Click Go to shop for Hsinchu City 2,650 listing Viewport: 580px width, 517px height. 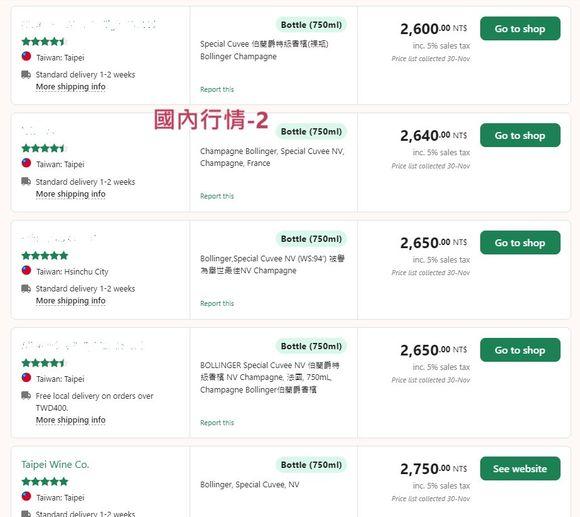coord(520,243)
